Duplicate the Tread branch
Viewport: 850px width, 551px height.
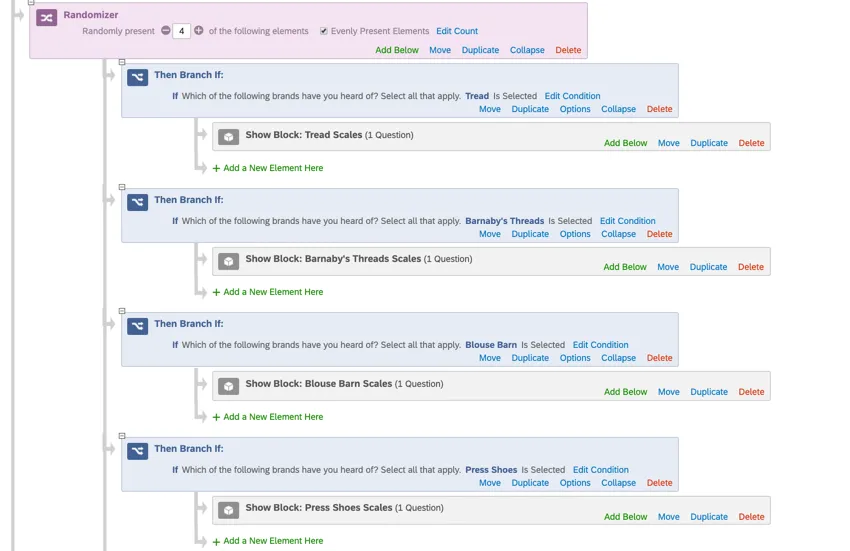[530, 109]
